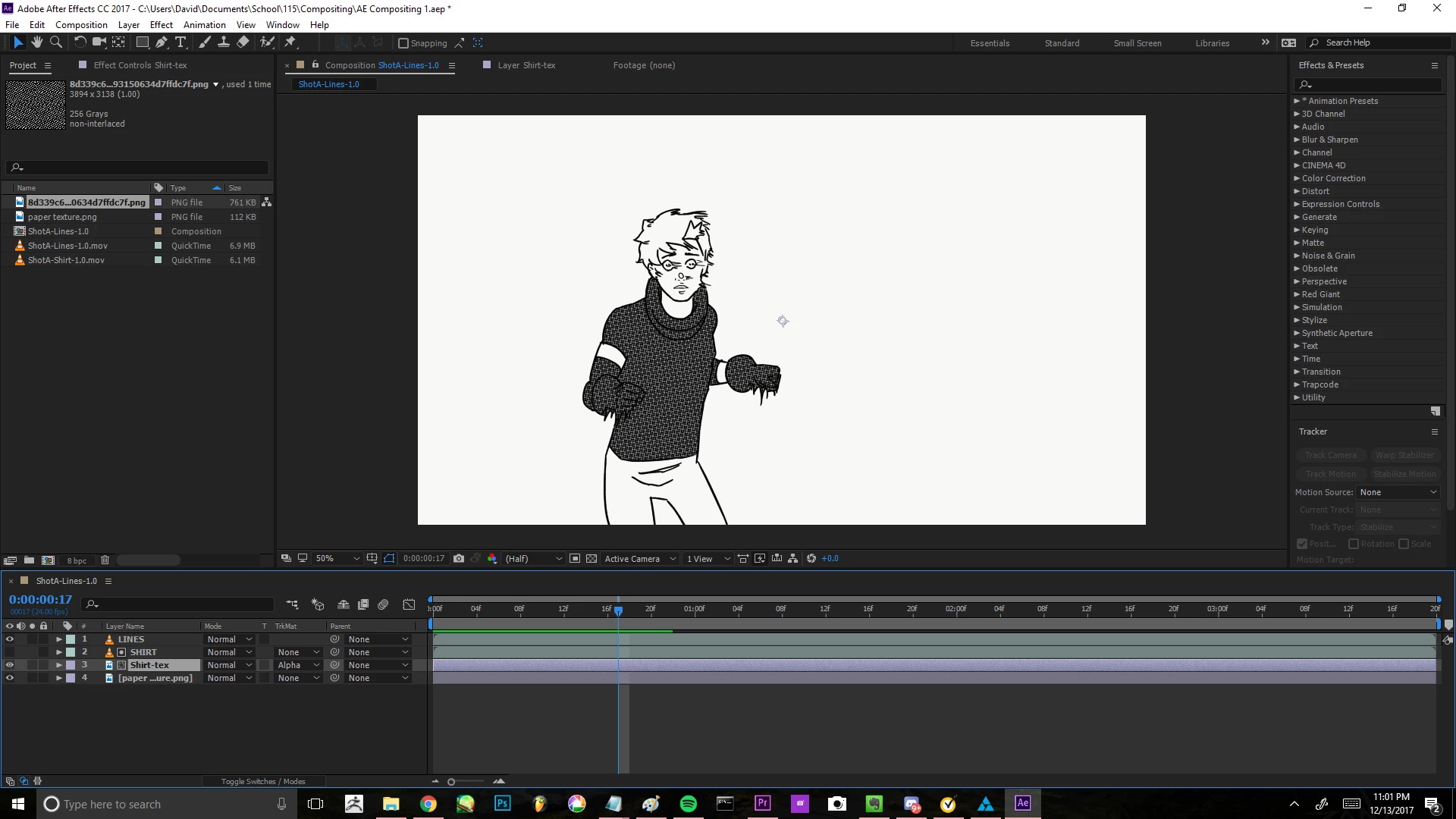Select the Type tool
Screen dimensions: 1456x819
click(x=180, y=42)
